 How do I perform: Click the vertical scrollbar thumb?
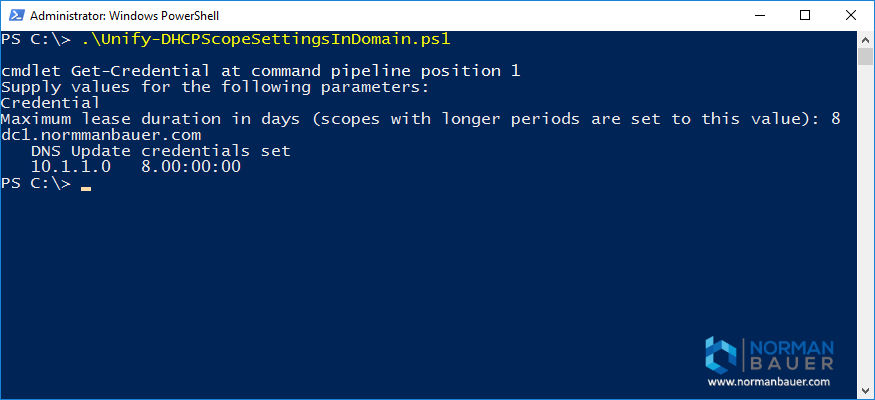tap(866, 56)
